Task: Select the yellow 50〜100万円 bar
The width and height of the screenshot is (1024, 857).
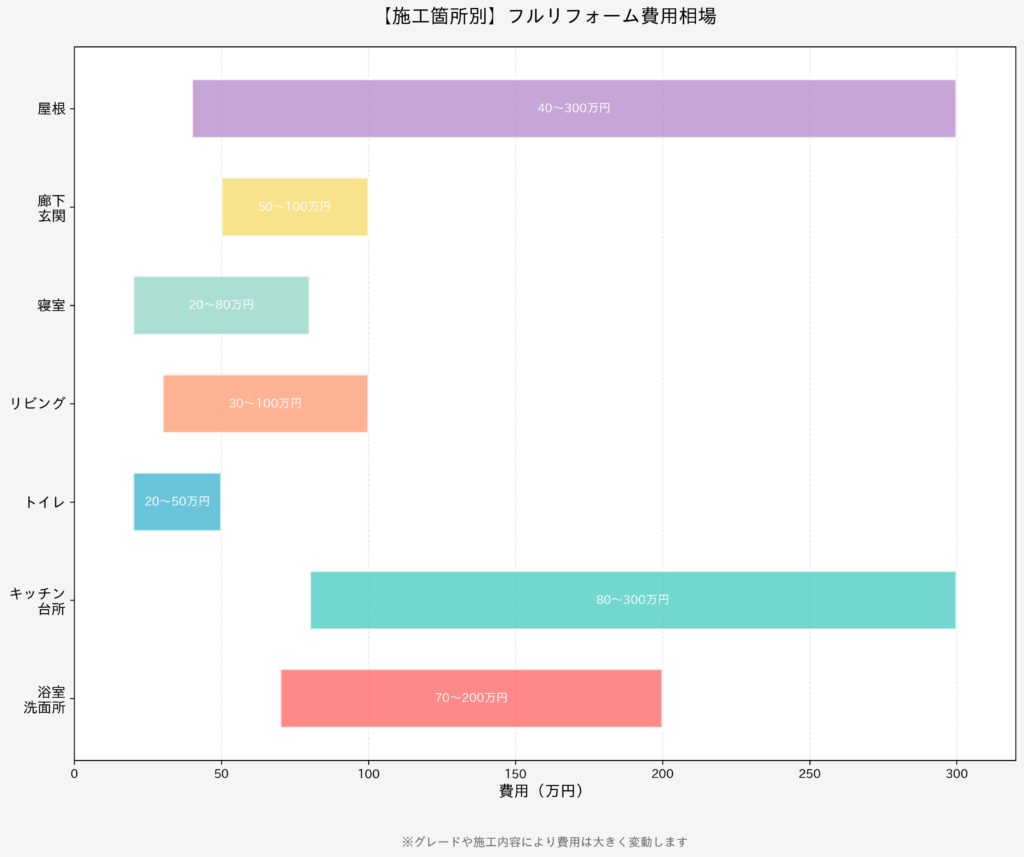Action: (294, 207)
